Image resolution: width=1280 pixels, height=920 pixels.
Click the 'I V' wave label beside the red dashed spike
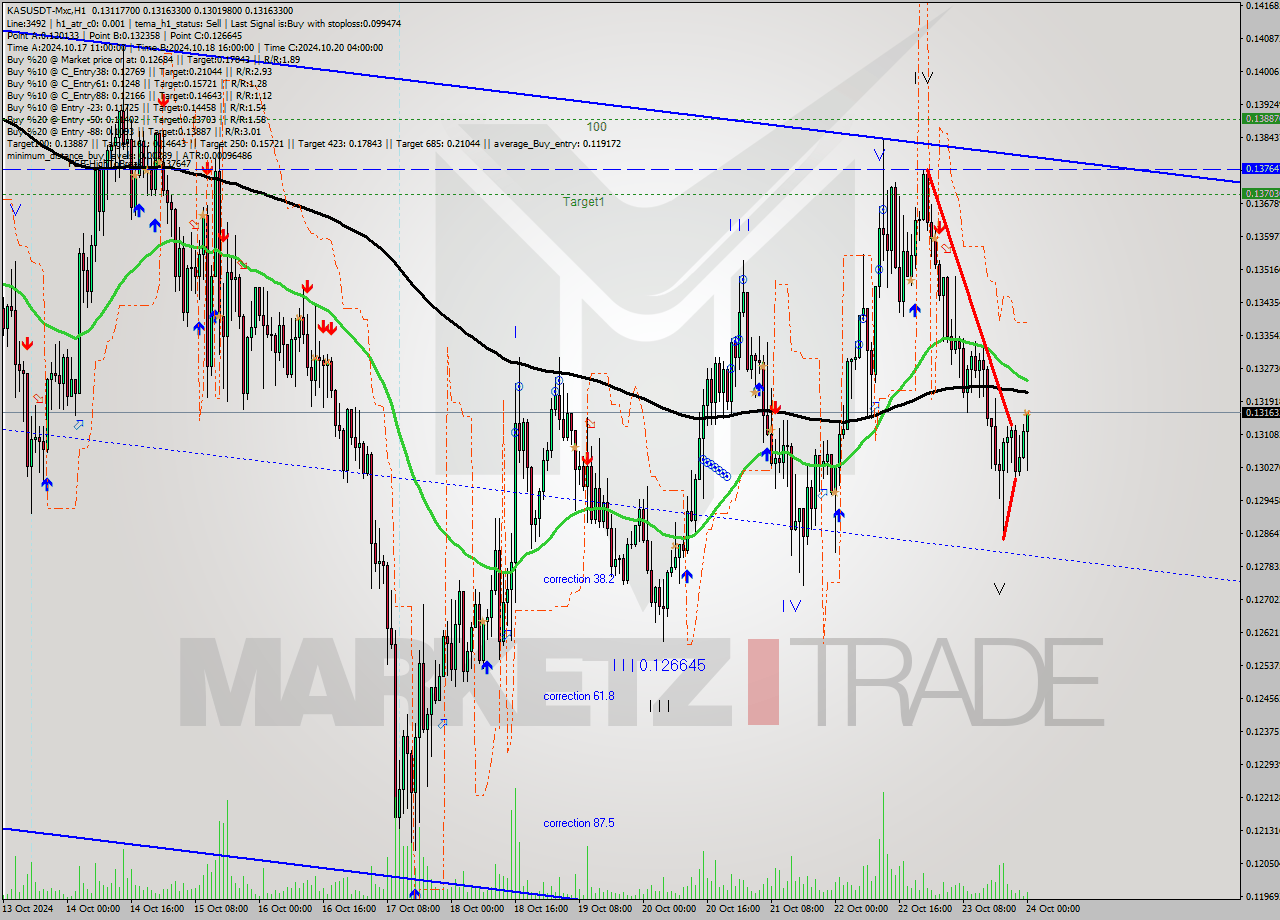point(923,77)
